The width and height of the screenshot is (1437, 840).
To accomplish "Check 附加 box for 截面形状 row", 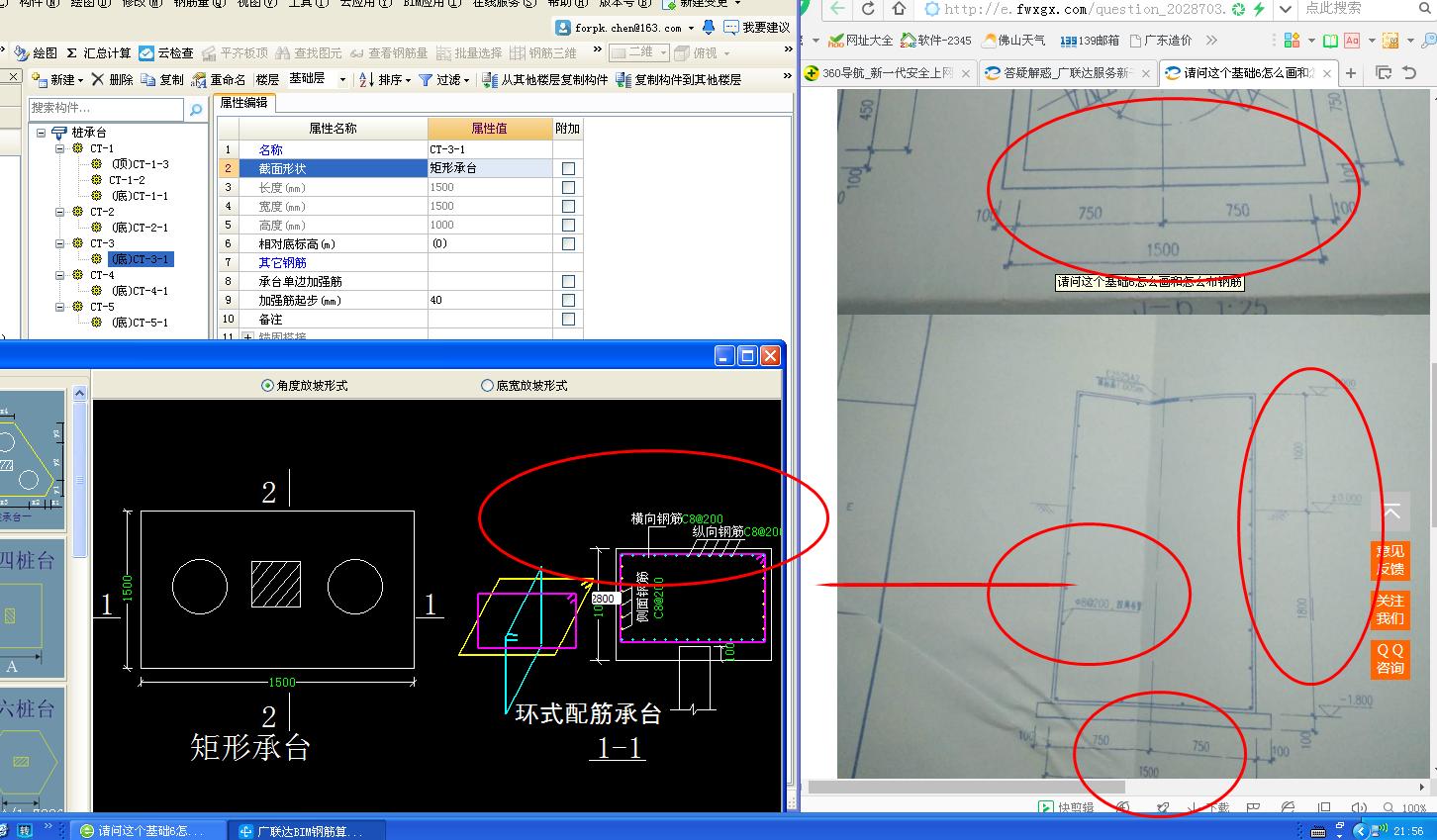I will 568,168.
